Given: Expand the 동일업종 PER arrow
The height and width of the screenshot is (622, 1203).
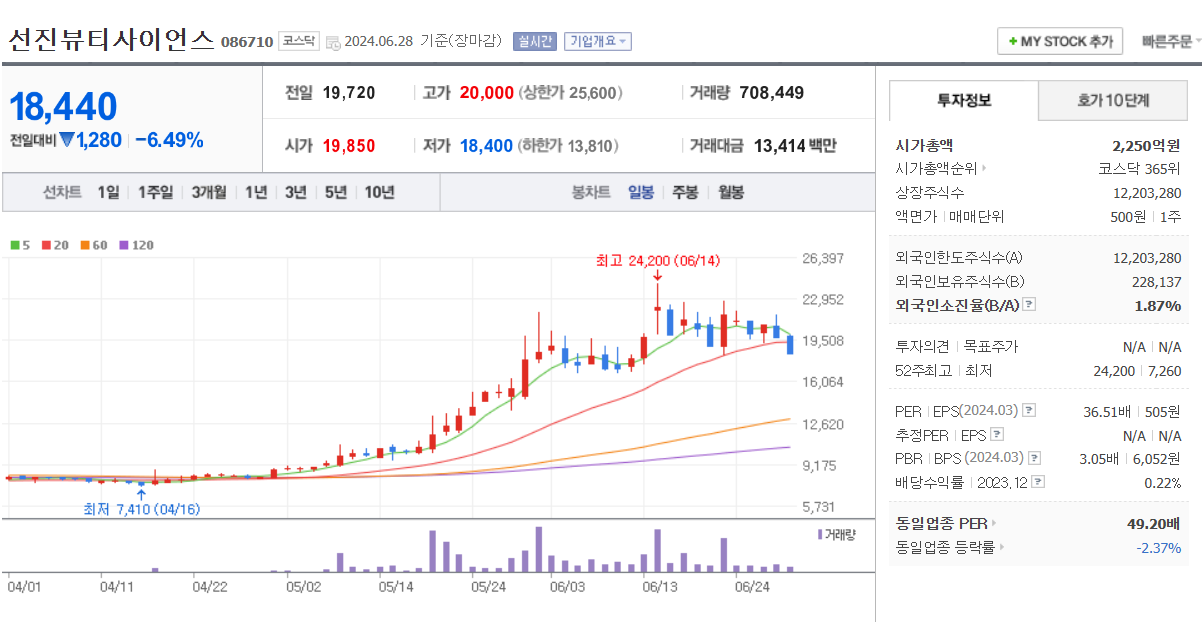Looking at the screenshot, I should [994, 523].
